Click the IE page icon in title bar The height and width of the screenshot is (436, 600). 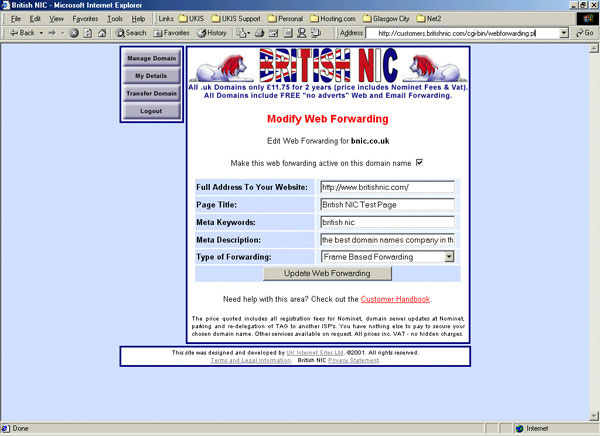click(5, 5)
